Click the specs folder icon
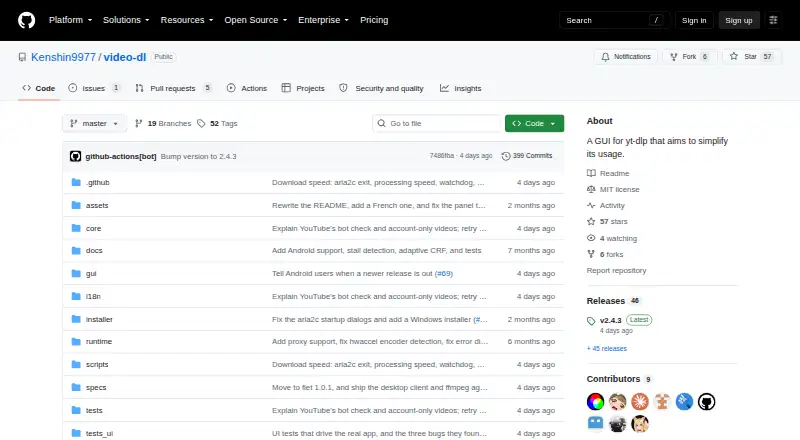 [76, 387]
